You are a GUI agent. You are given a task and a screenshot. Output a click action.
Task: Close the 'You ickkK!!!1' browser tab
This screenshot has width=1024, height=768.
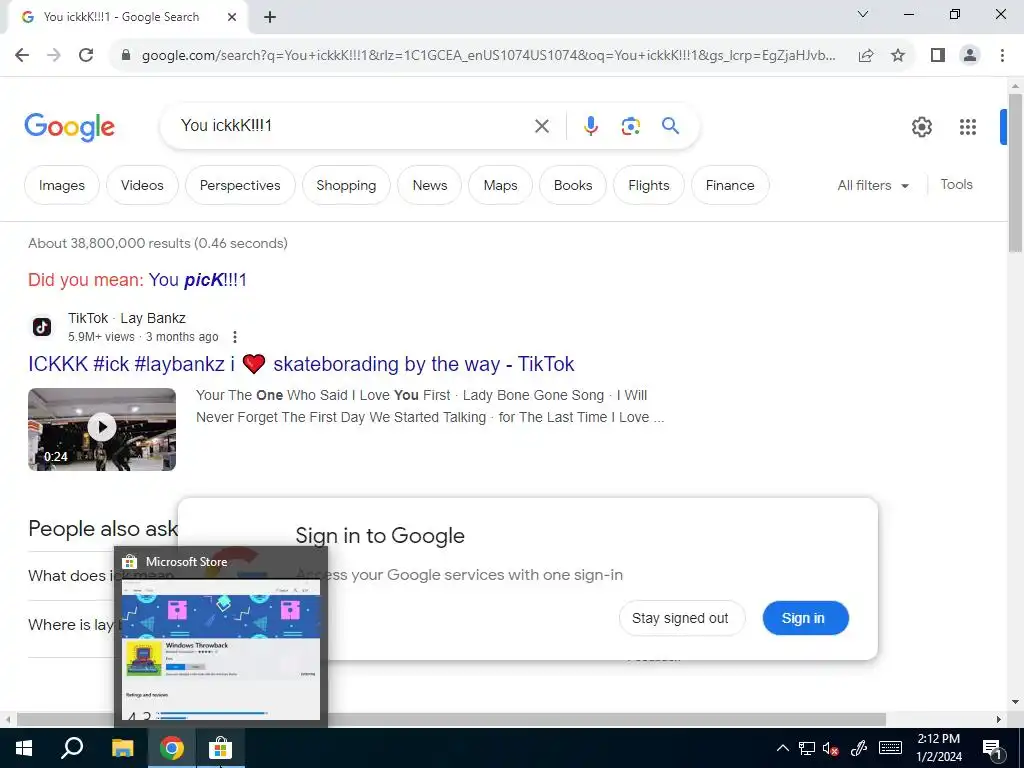tap(232, 17)
